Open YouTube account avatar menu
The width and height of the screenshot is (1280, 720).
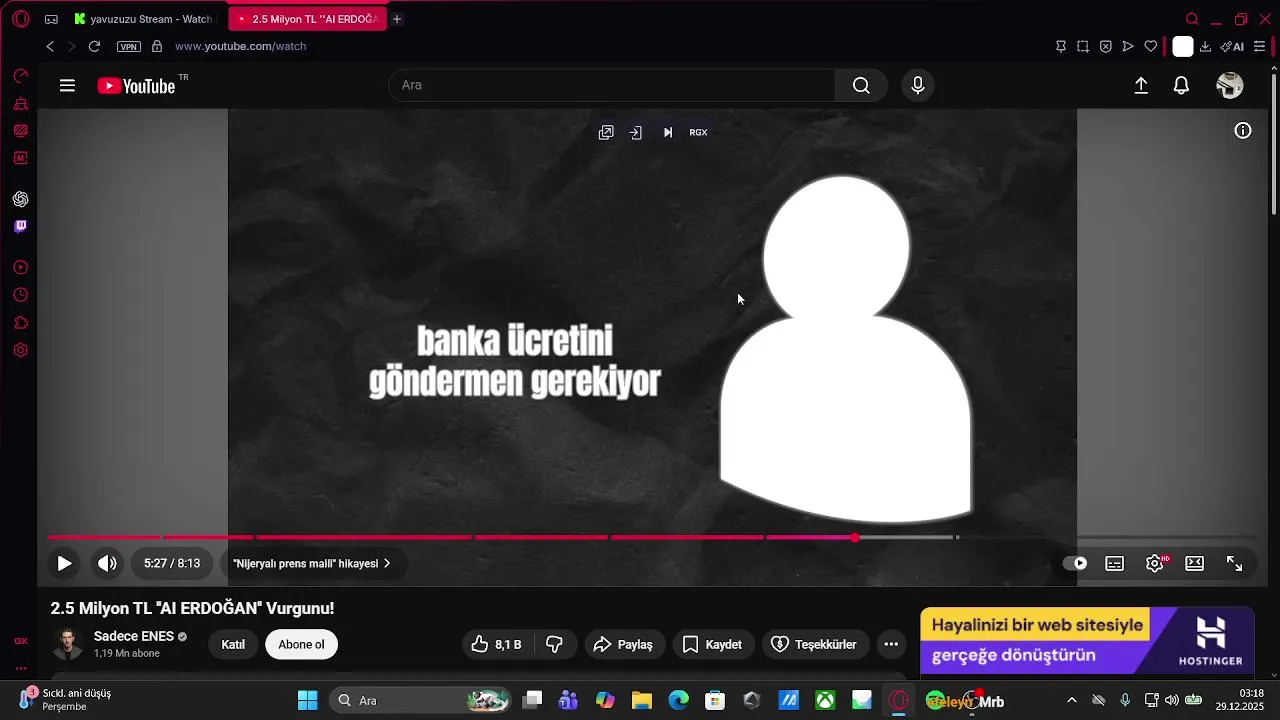(x=1230, y=86)
